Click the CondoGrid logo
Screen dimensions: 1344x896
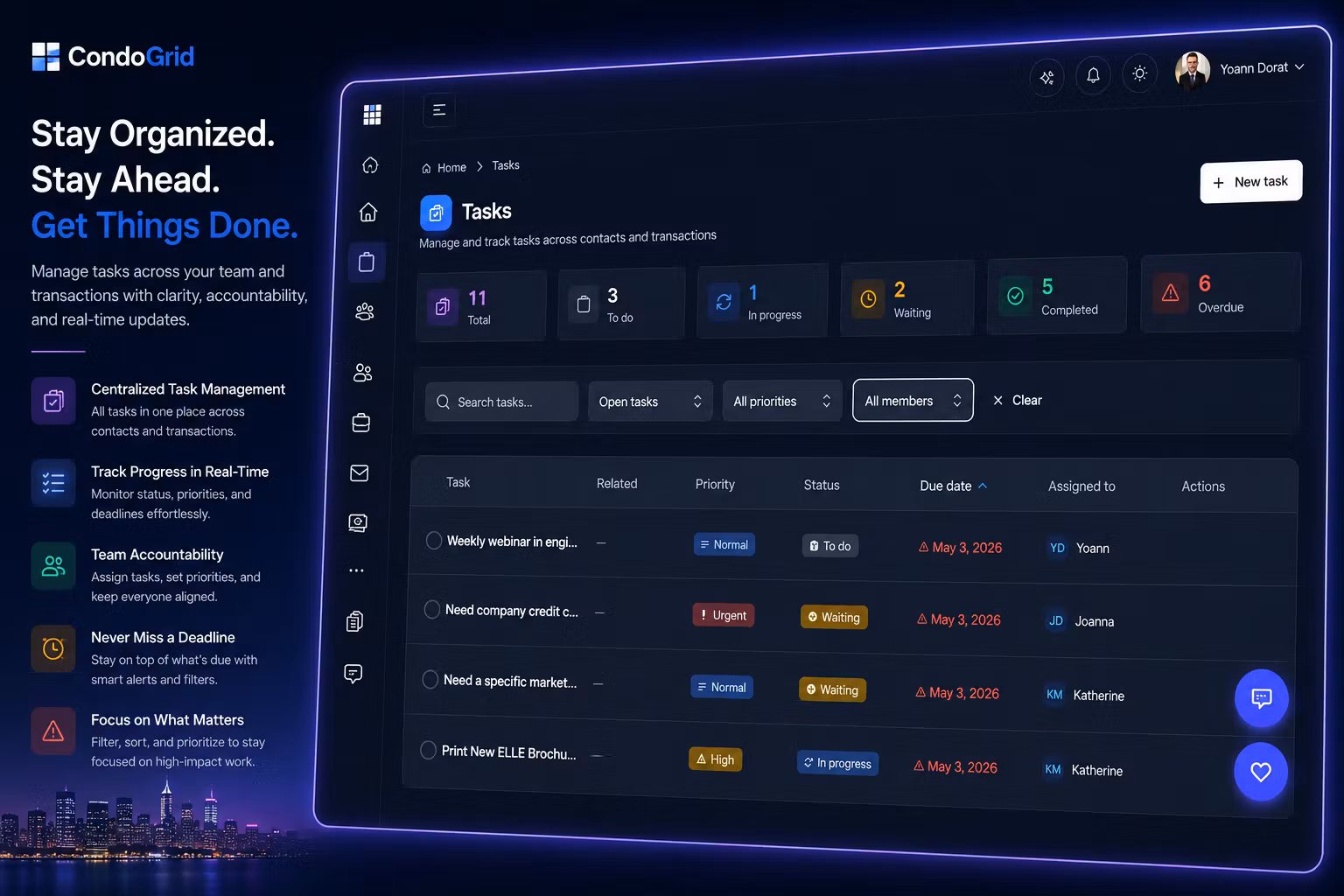(x=113, y=57)
